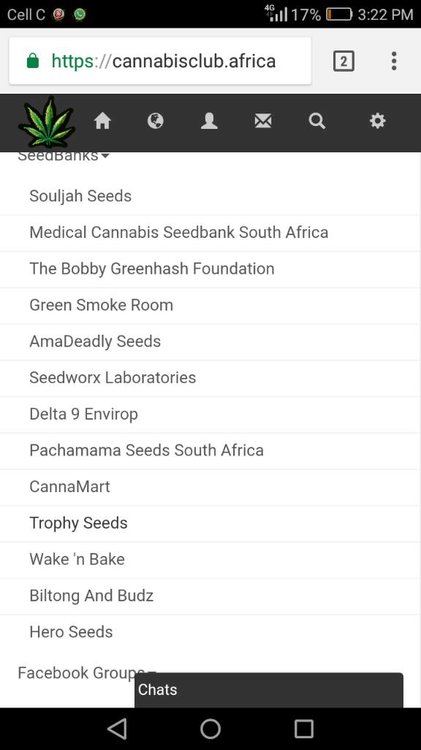The width and height of the screenshot is (421, 750).
Task: Open the user profile icon
Action: point(209,121)
